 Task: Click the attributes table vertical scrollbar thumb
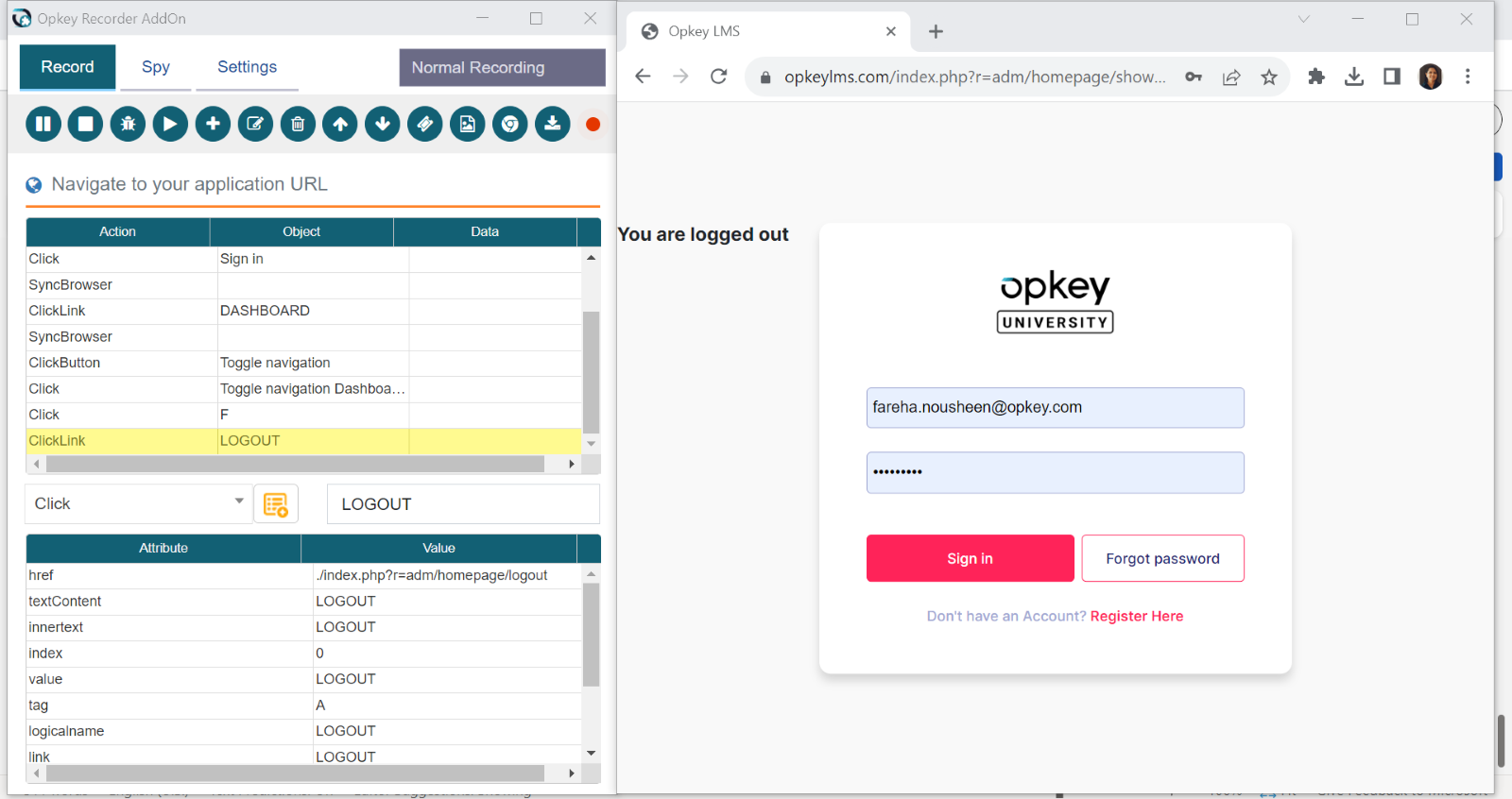[x=592, y=635]
